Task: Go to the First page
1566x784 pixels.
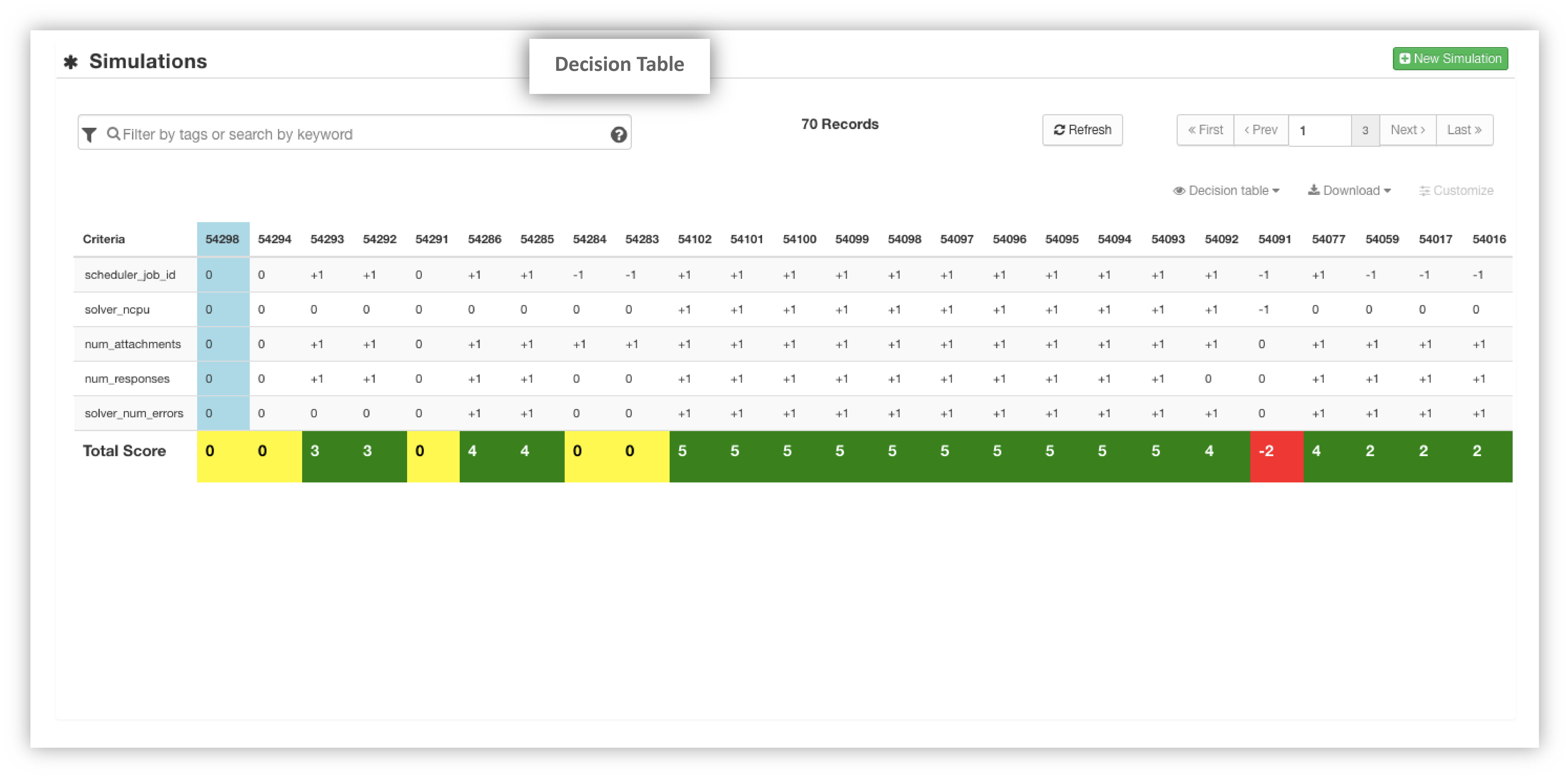Action: [x=1205, y=130]
